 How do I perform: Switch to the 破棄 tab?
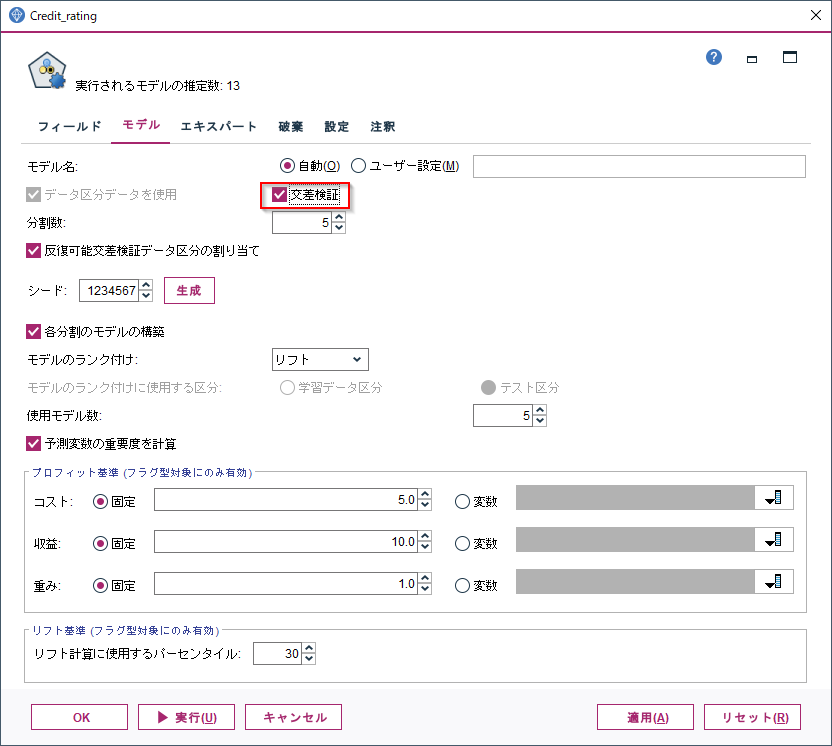291,126
